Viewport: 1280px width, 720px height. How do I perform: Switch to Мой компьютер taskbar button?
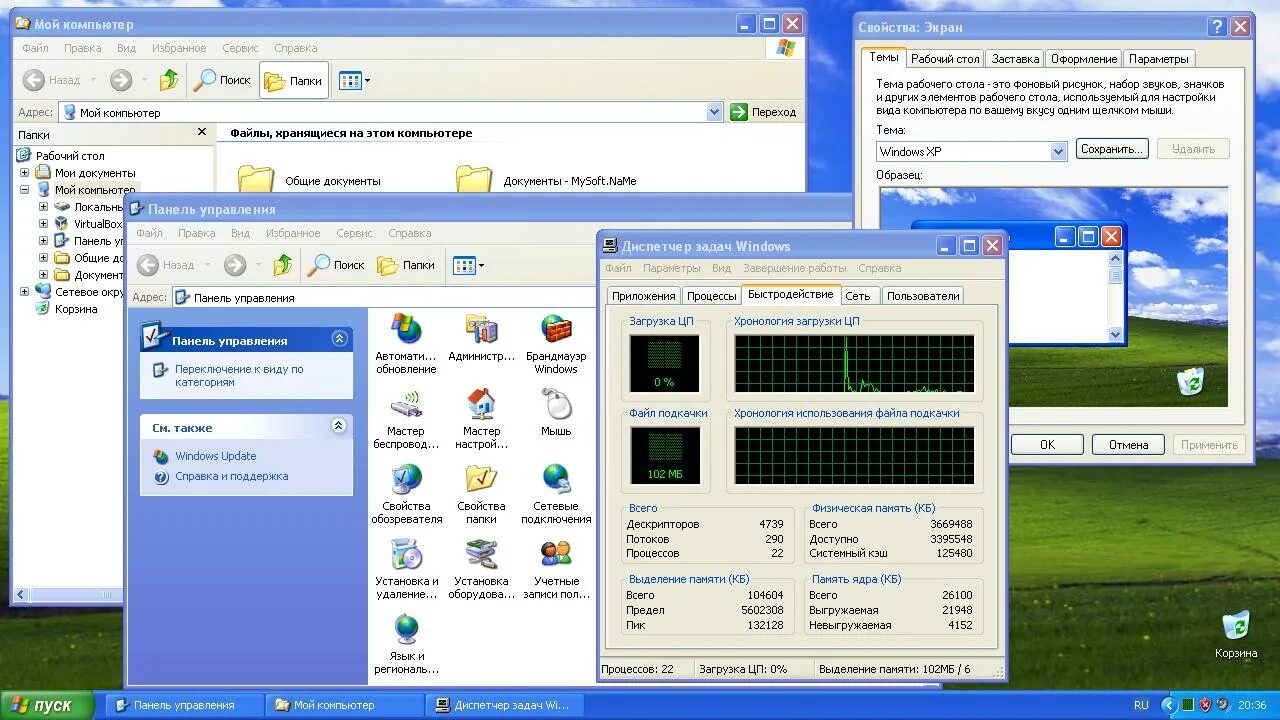(344, 705)
